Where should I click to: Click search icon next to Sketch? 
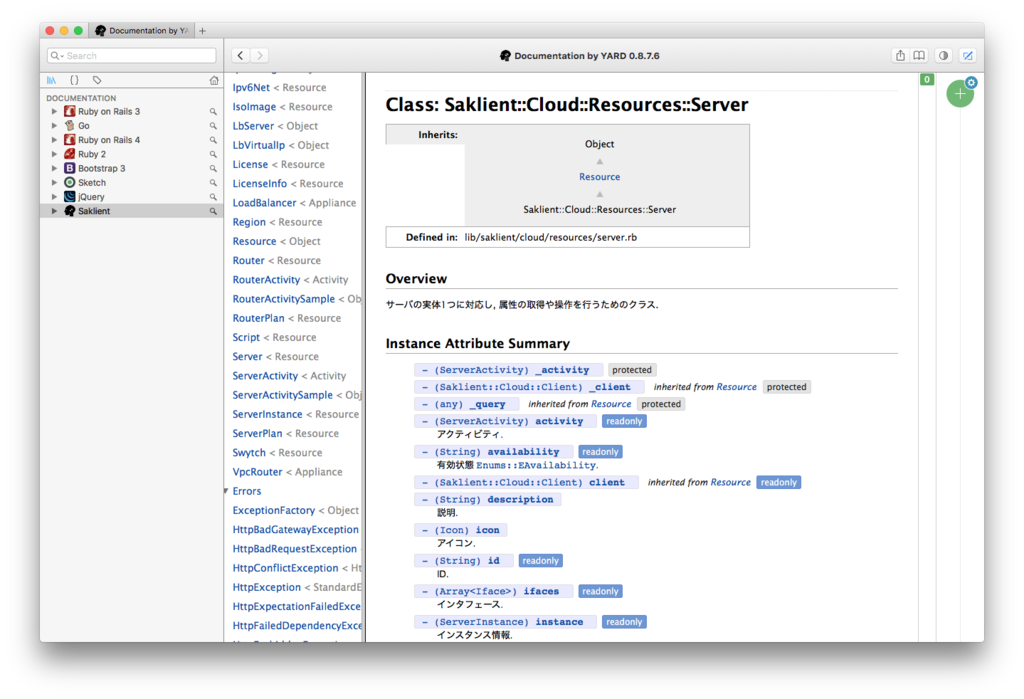pos(213,183)
